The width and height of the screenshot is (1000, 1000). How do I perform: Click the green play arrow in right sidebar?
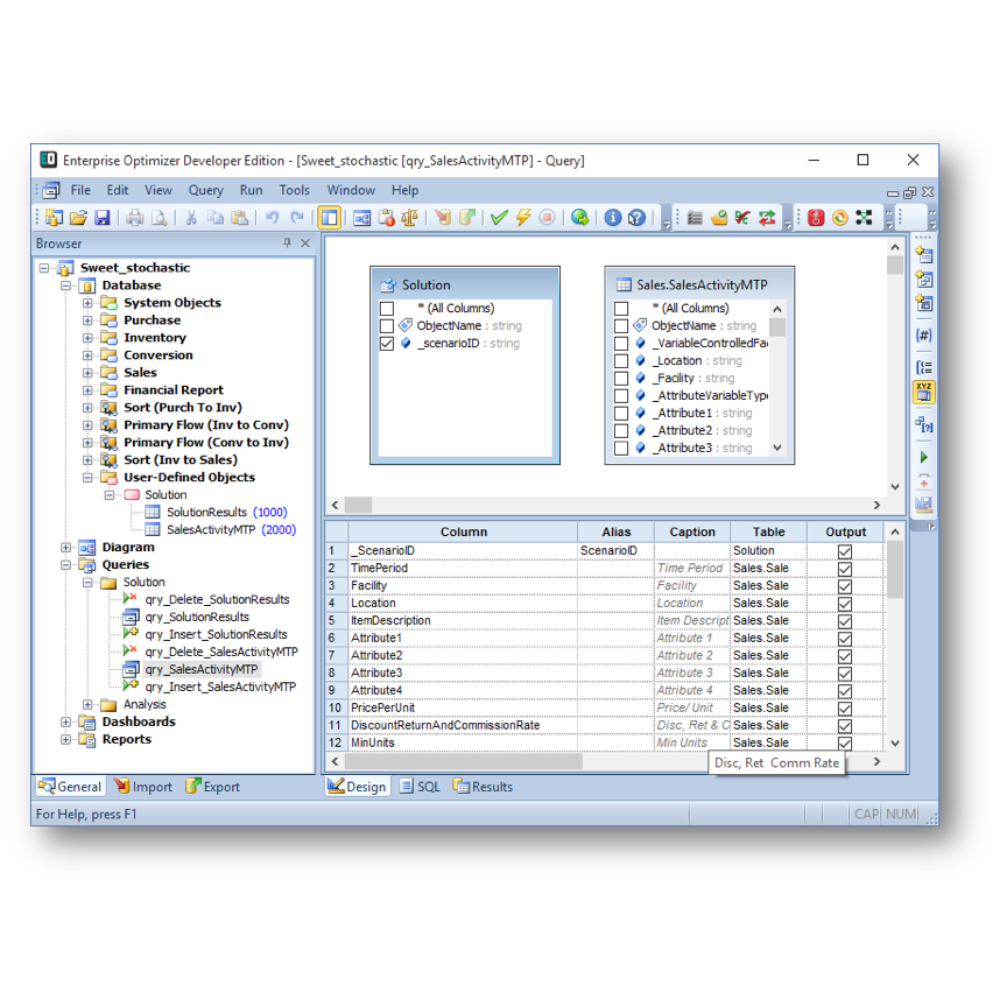pos(924,457)
